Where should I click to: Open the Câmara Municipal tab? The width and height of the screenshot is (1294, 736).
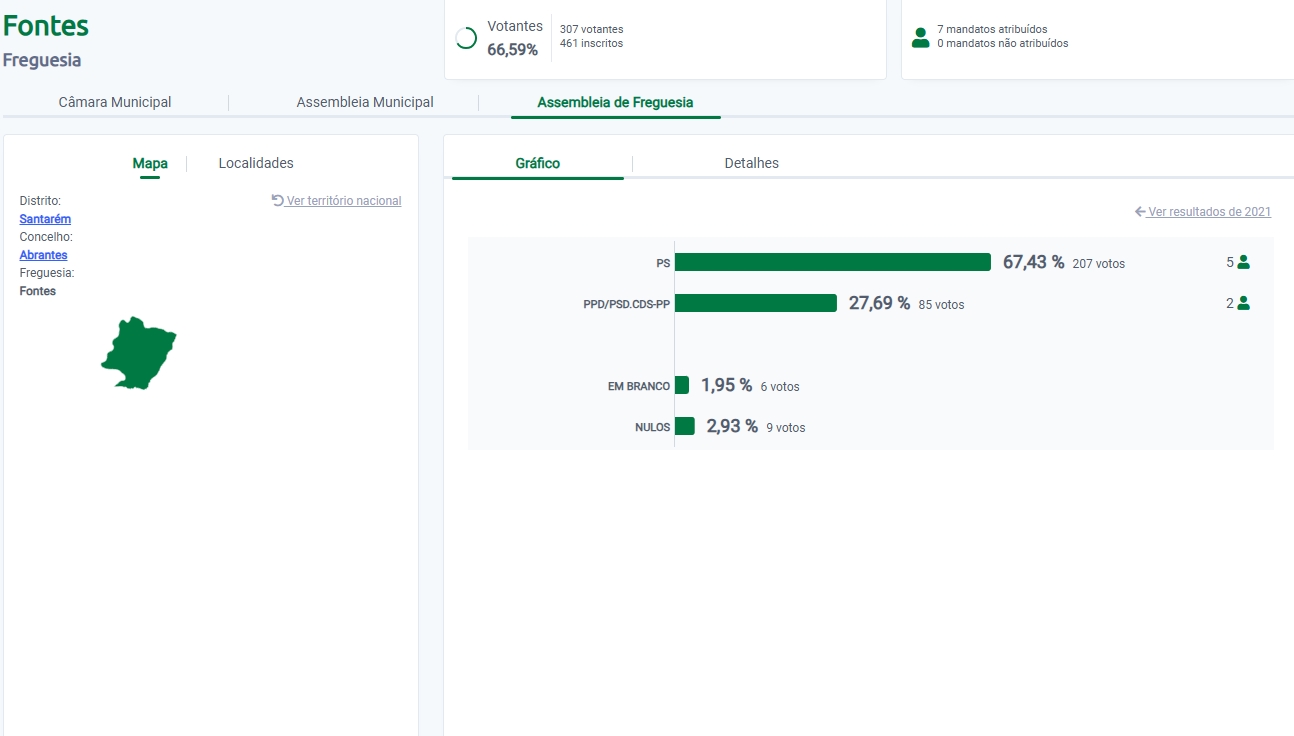click(x=115, y=102)
